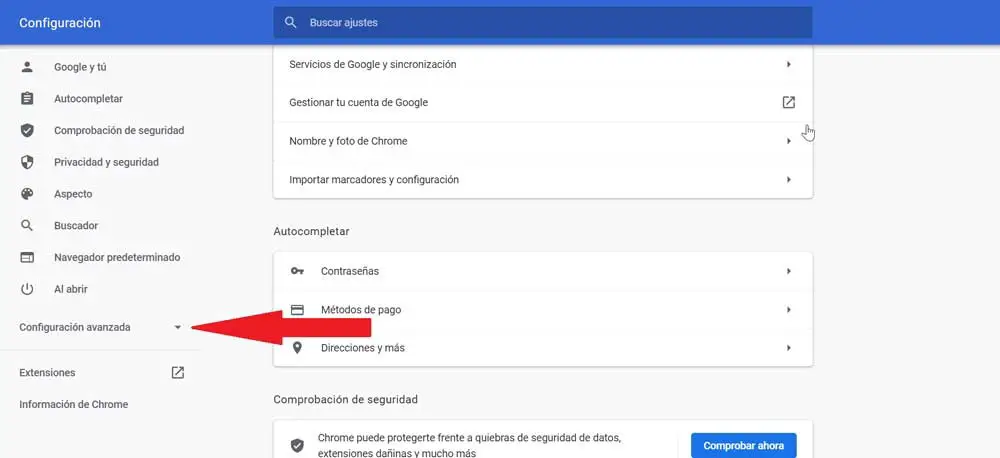This screenshot has width=1000, height=458.
Task: Click the external link icon beside Extensiones
Action: [178, 373]
